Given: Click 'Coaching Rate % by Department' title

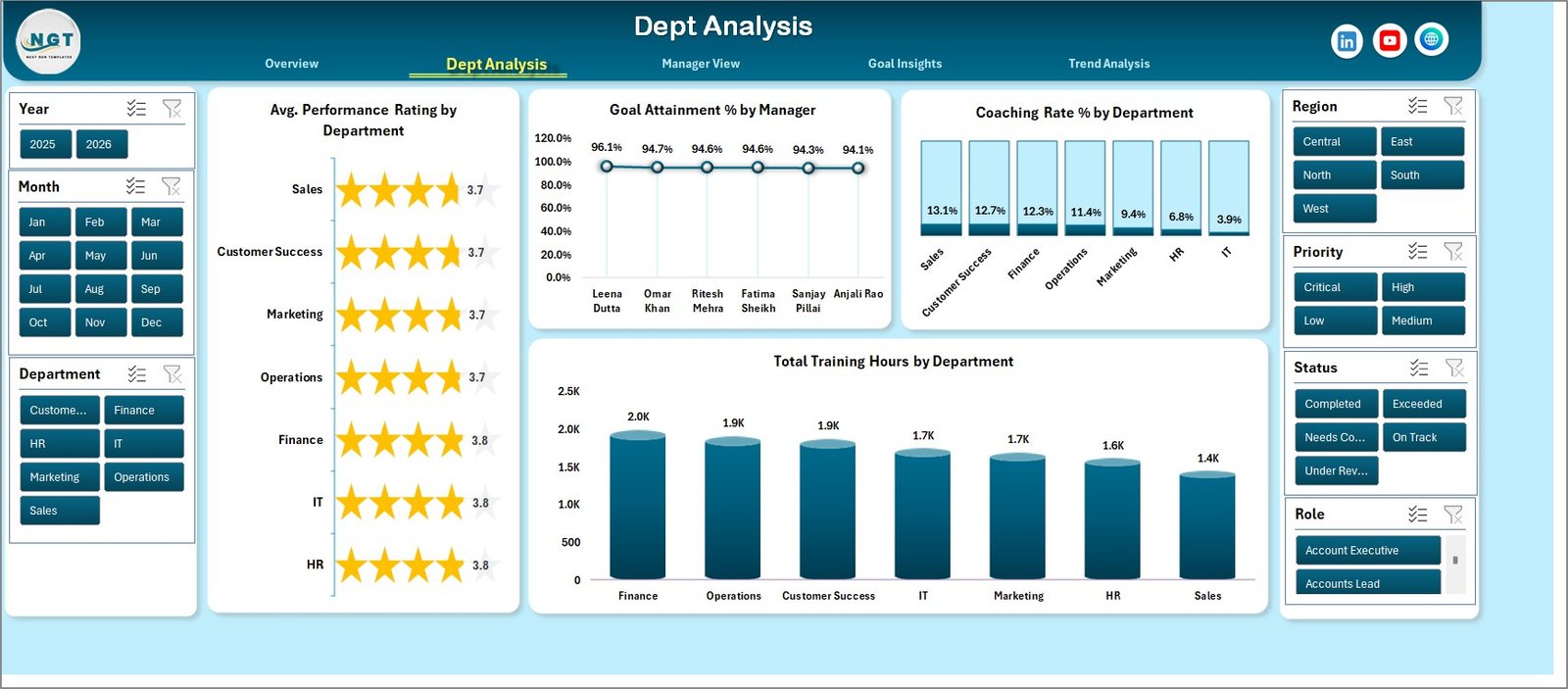Looking at the screenshot, I should click(1084, 113).
